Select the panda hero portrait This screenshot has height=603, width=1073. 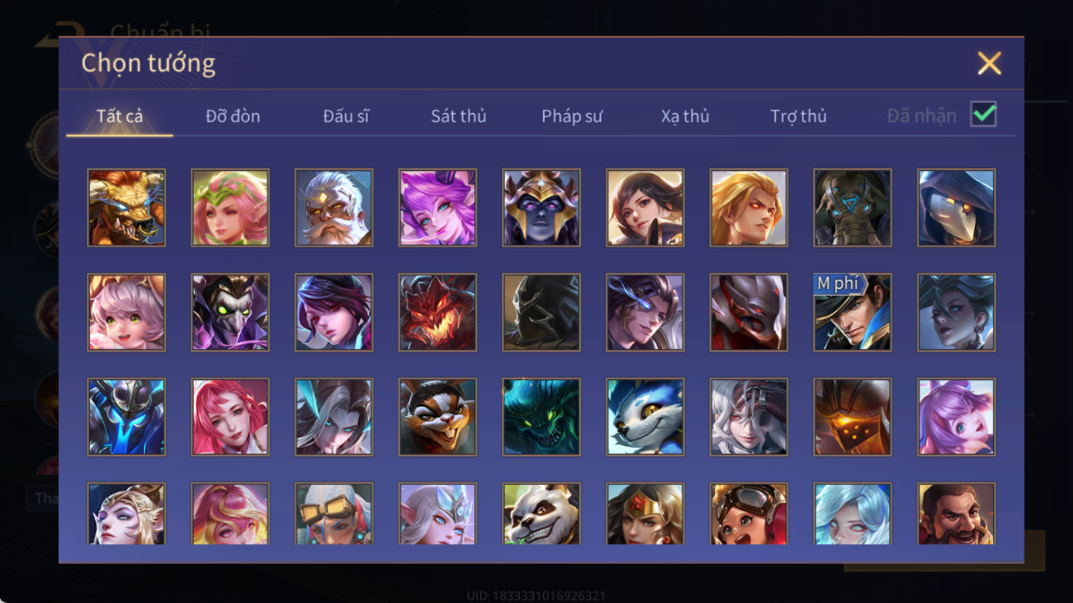[x=541, y=514]
